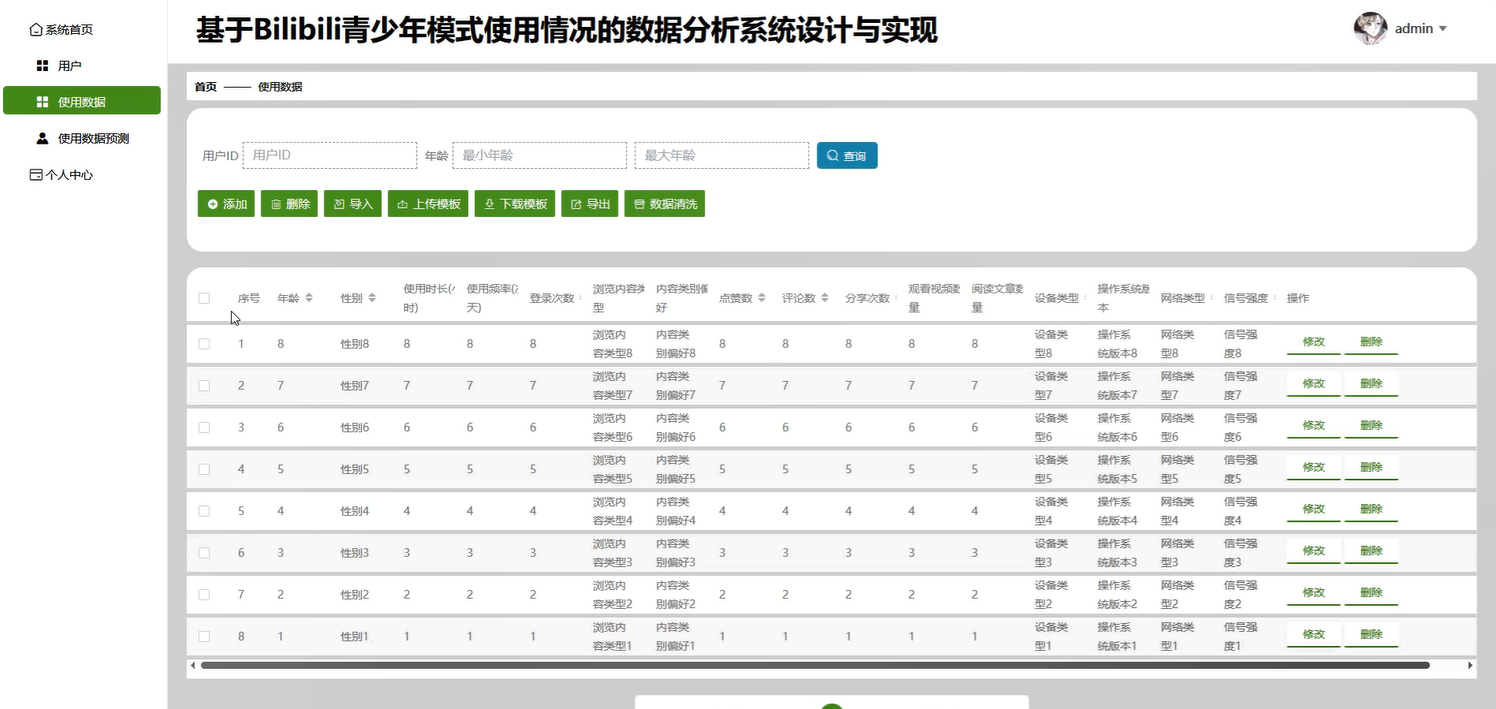
Task: Click 删除 for the 性别3 row
Action: [x=1371, y=551]
